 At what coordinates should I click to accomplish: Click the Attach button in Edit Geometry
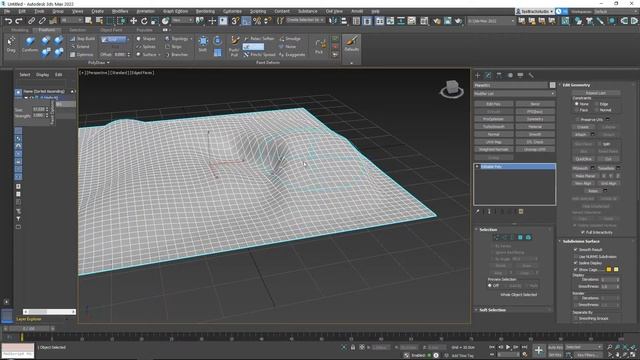click(580, 134)
